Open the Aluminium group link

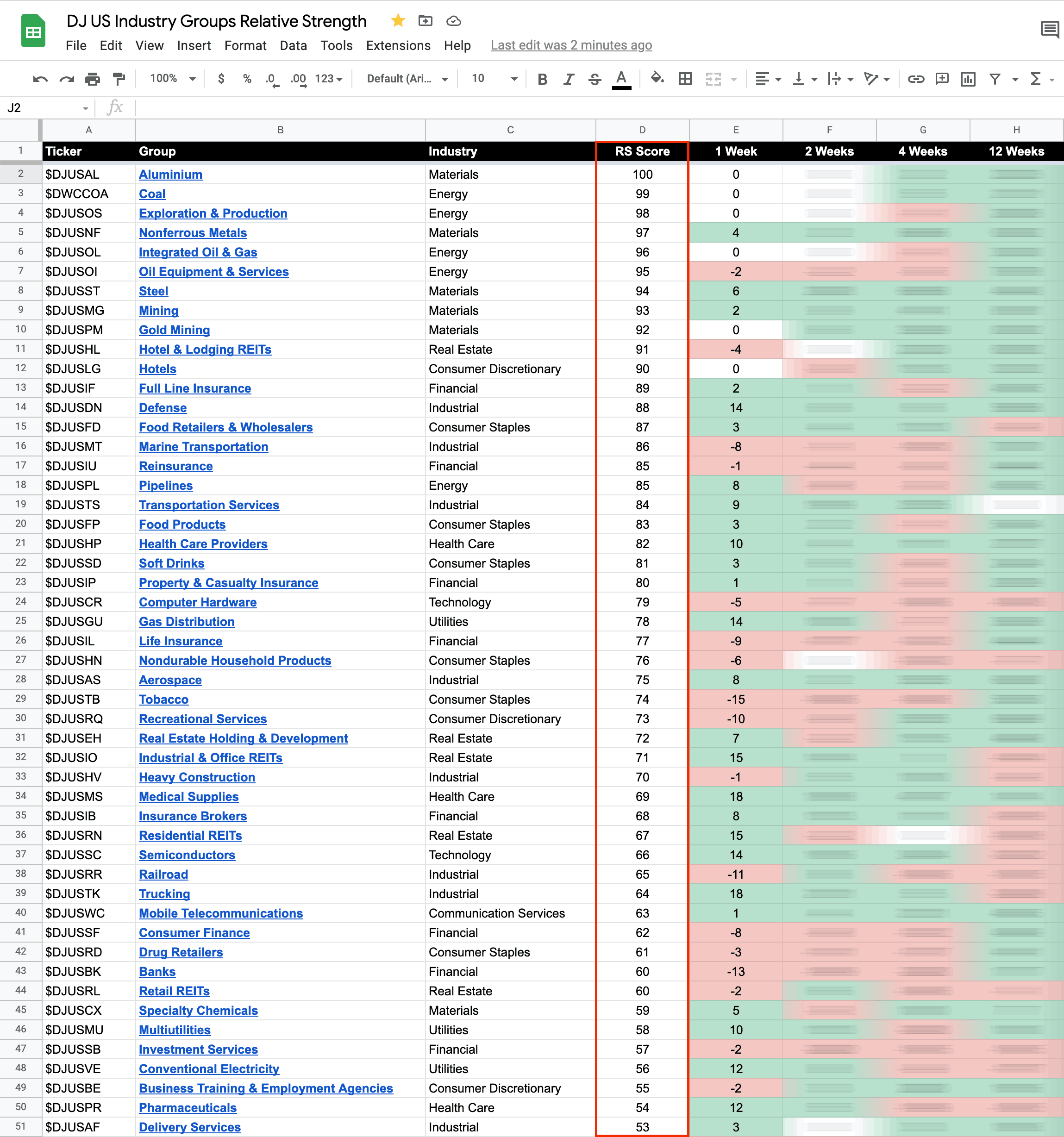(170, 175)
